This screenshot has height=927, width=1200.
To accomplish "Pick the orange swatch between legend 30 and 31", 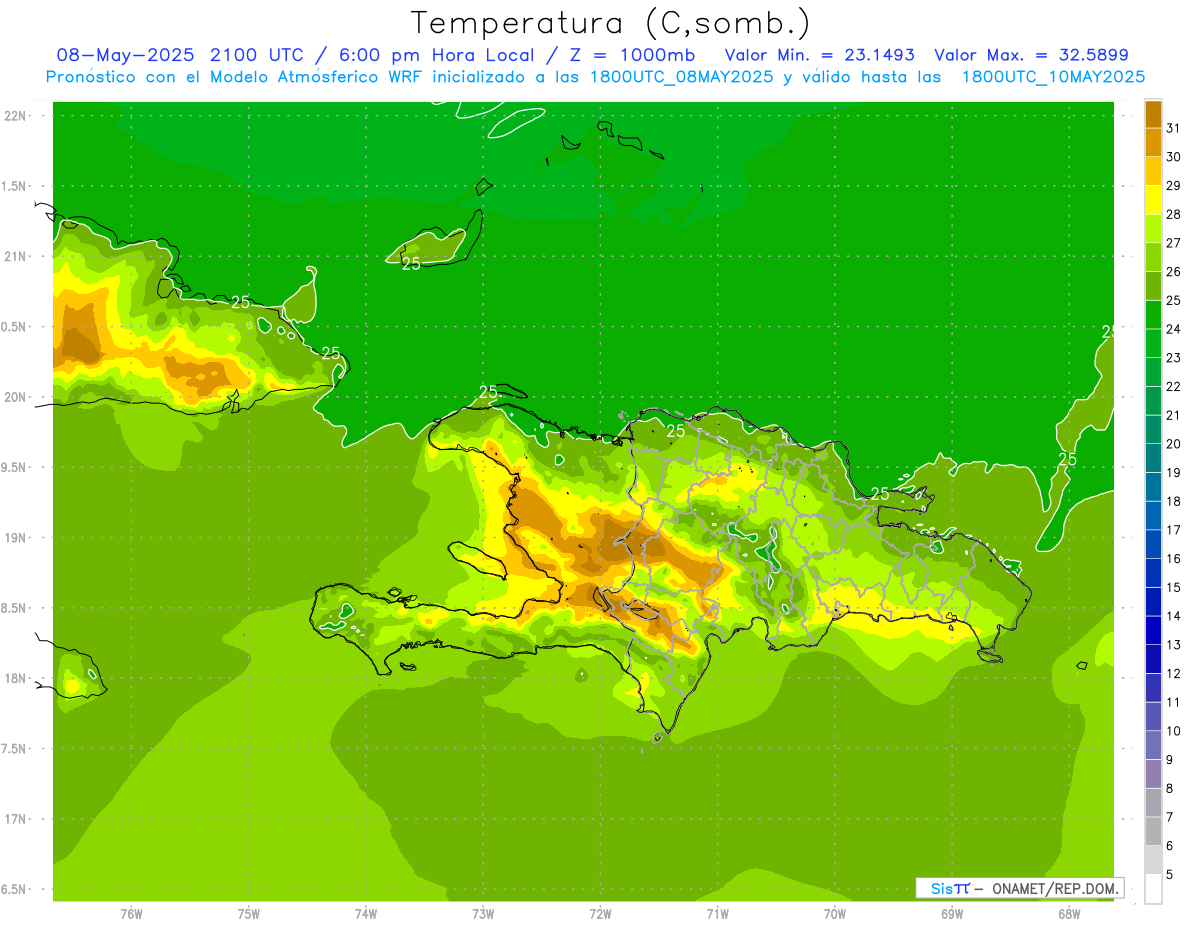I will click(x=1153, y=142).
